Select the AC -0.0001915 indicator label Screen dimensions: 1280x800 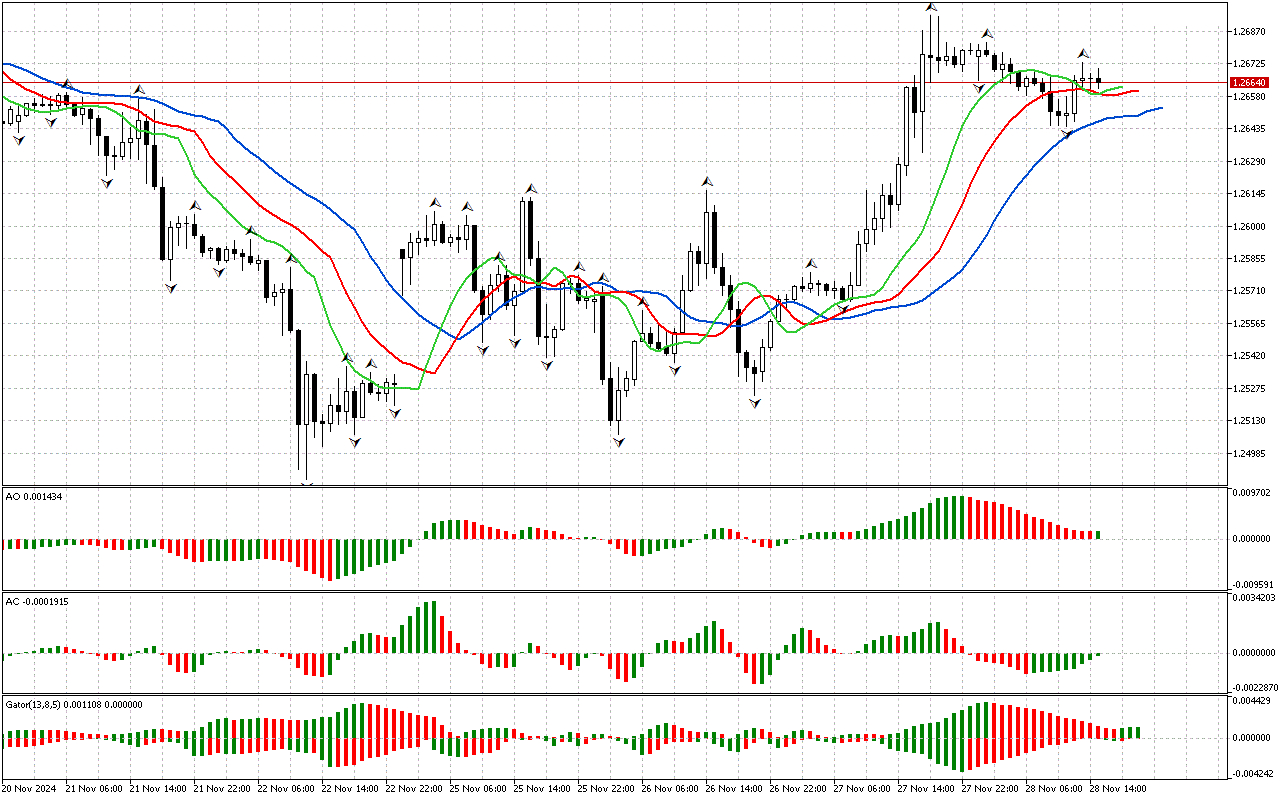(37, 601)
